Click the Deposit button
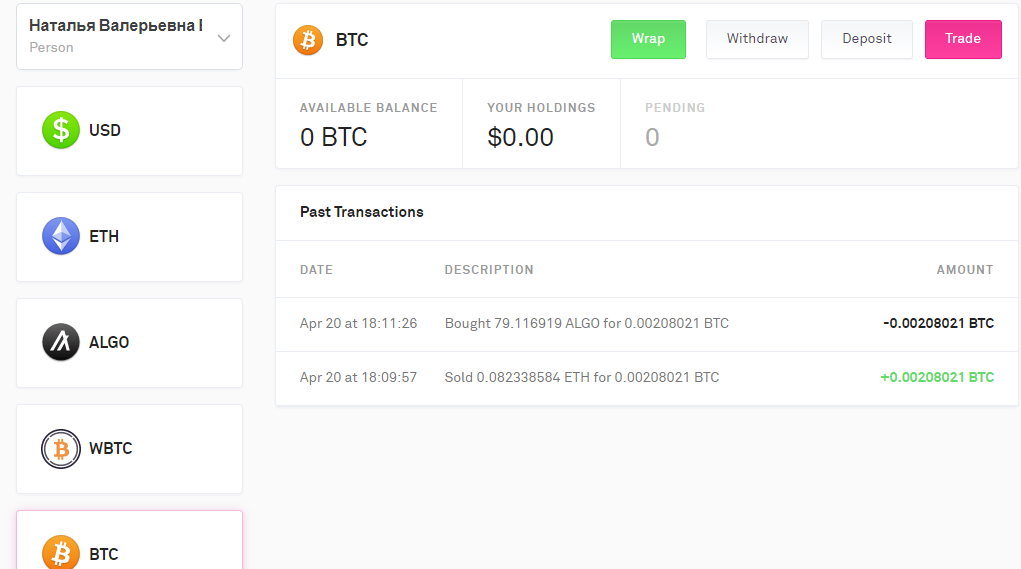 867,39
